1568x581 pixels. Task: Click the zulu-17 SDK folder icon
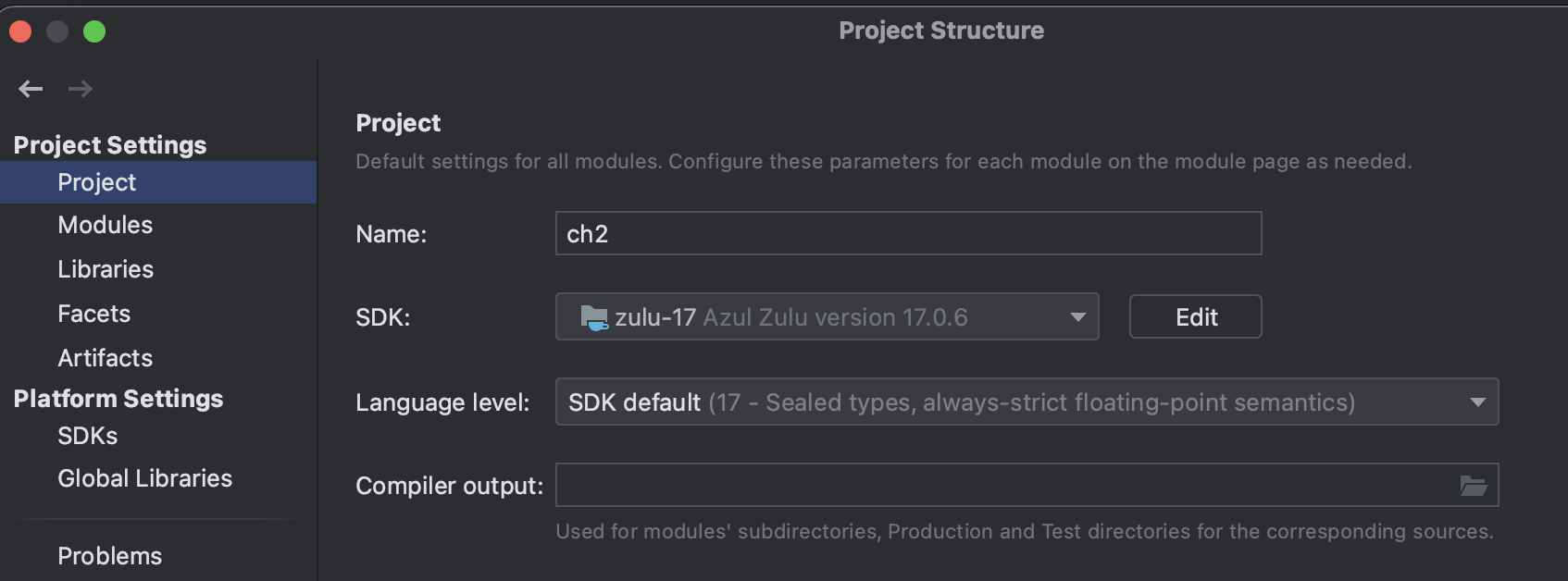click(593, 317)
